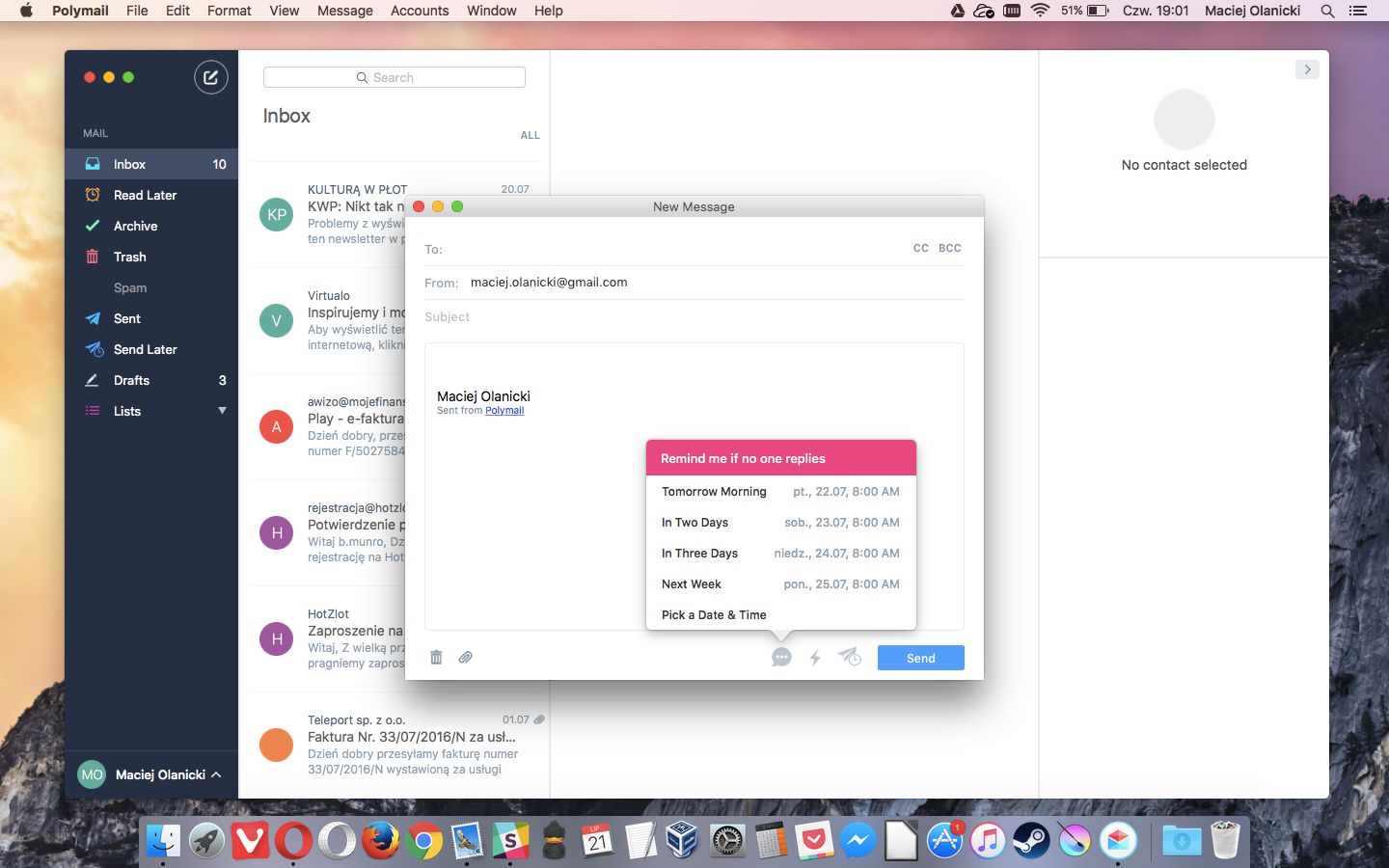The width and height of the screenshot is (1389, 868).
Task: Launch Firefox from the dock
Action: coord(380,841)
